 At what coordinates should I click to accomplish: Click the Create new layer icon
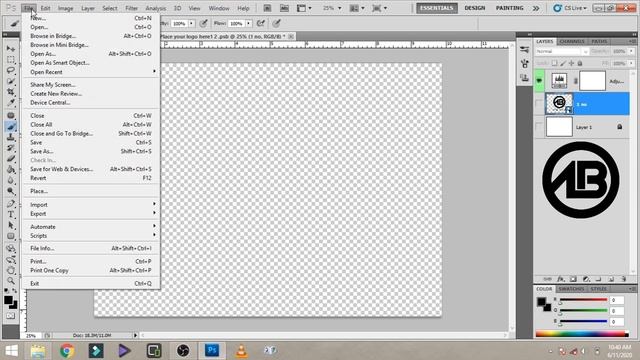tap(611, 279)
